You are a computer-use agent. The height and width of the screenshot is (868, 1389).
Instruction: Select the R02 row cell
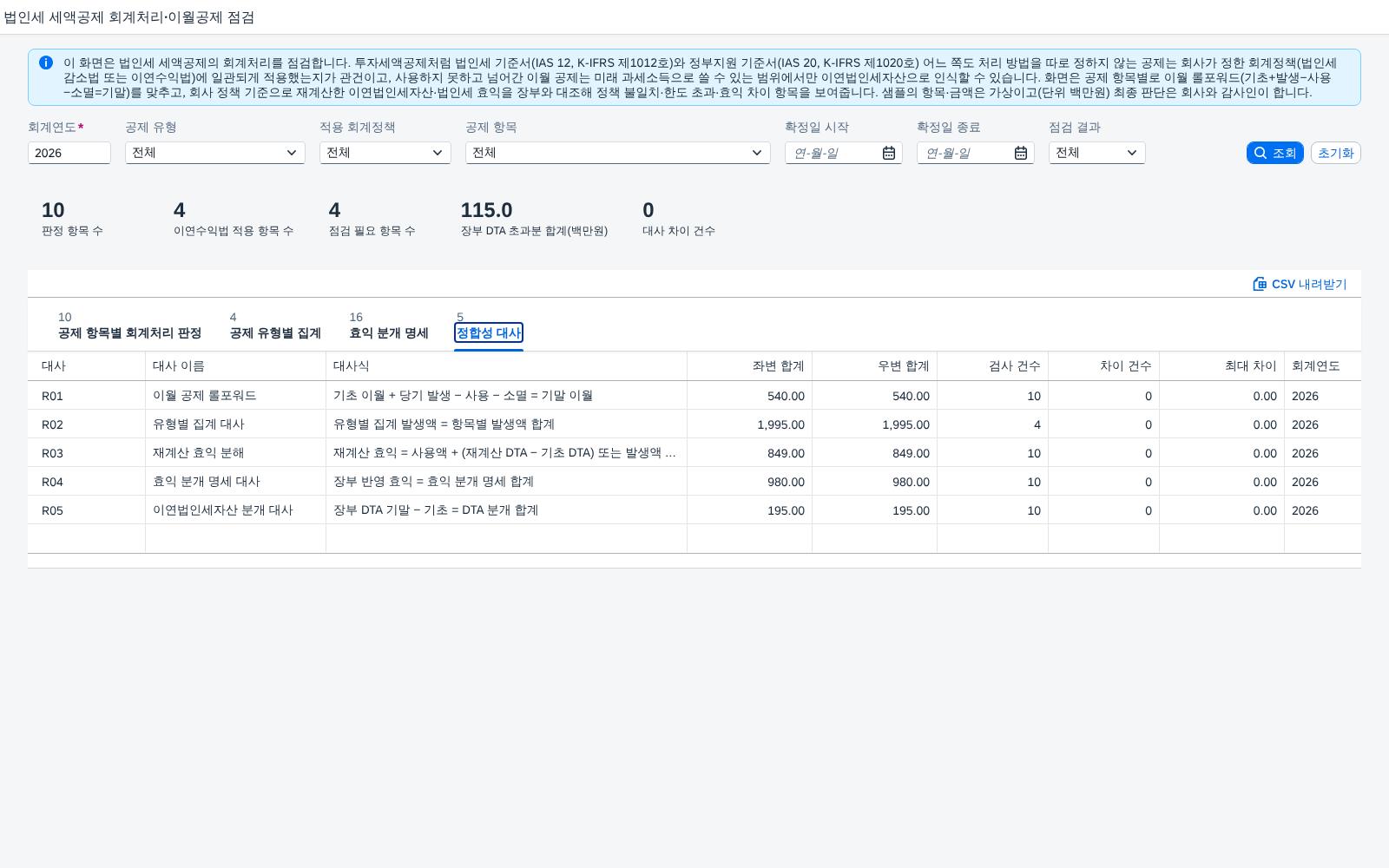[x=86, y=424]
